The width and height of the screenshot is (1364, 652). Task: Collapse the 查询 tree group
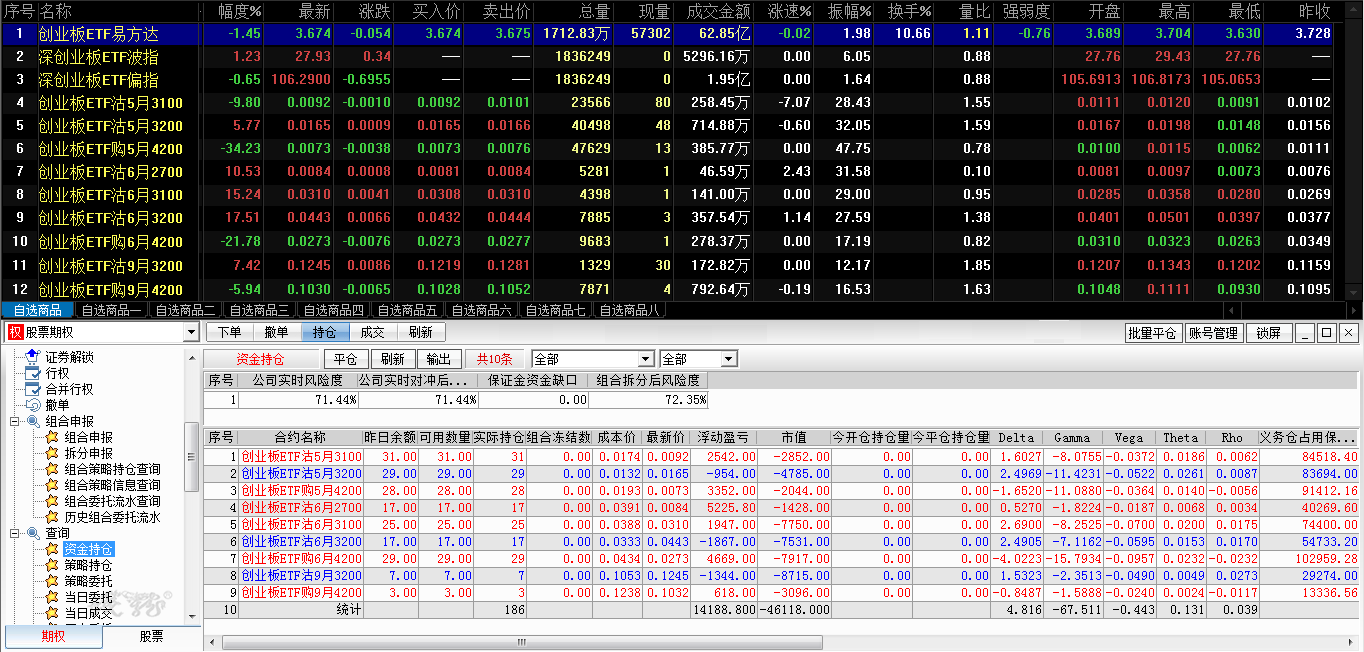click(x=15, y=533)
